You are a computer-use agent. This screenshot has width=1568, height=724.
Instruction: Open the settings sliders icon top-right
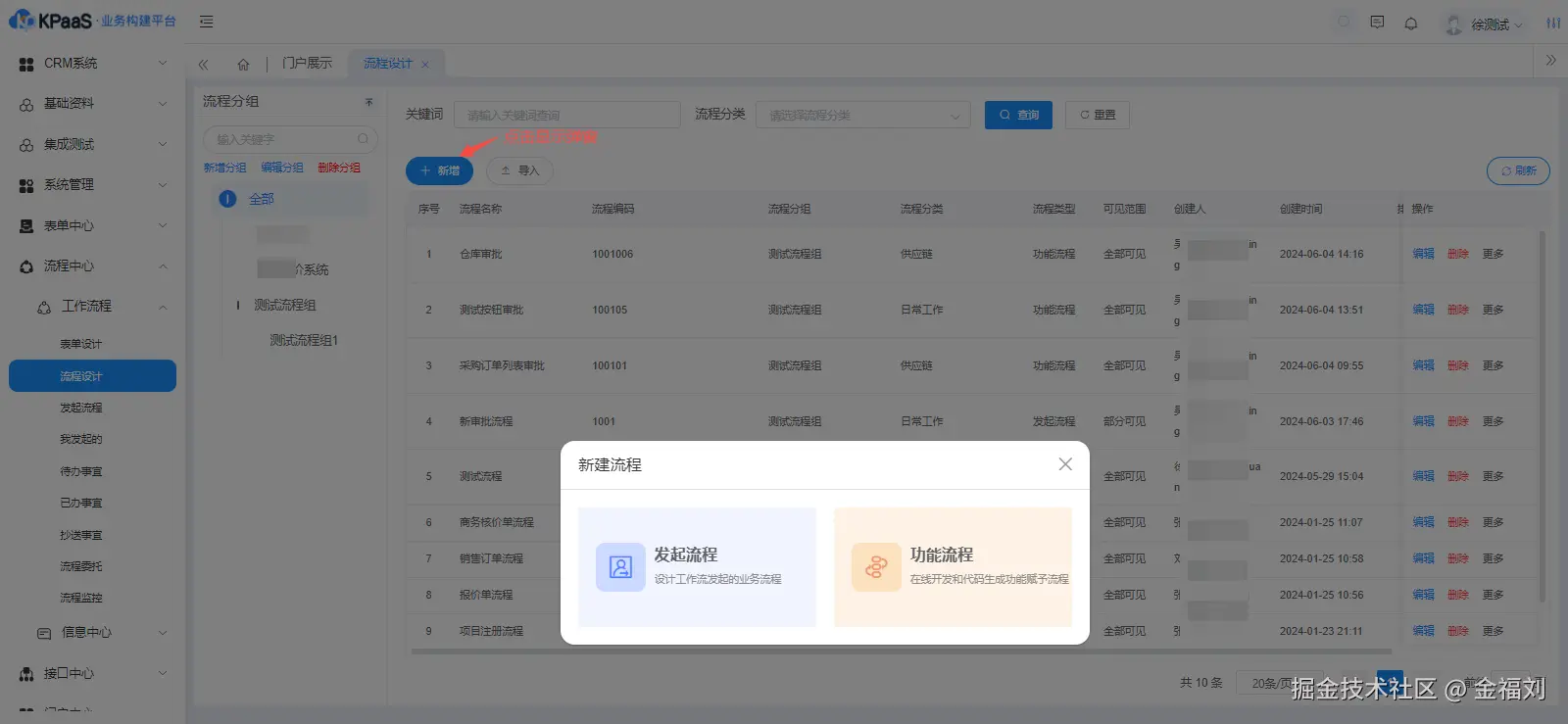[x=1553, y=23]
